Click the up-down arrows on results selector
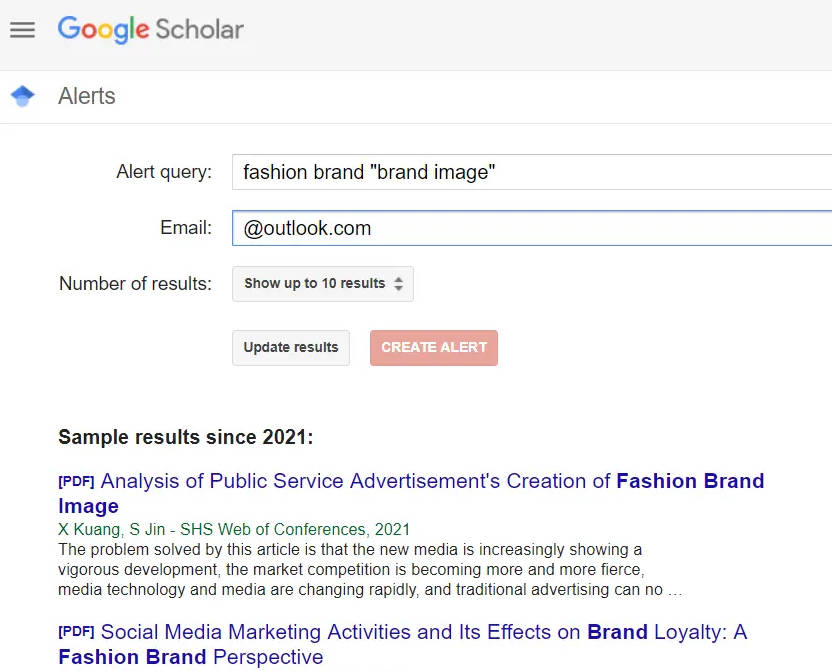 [398, 284]
